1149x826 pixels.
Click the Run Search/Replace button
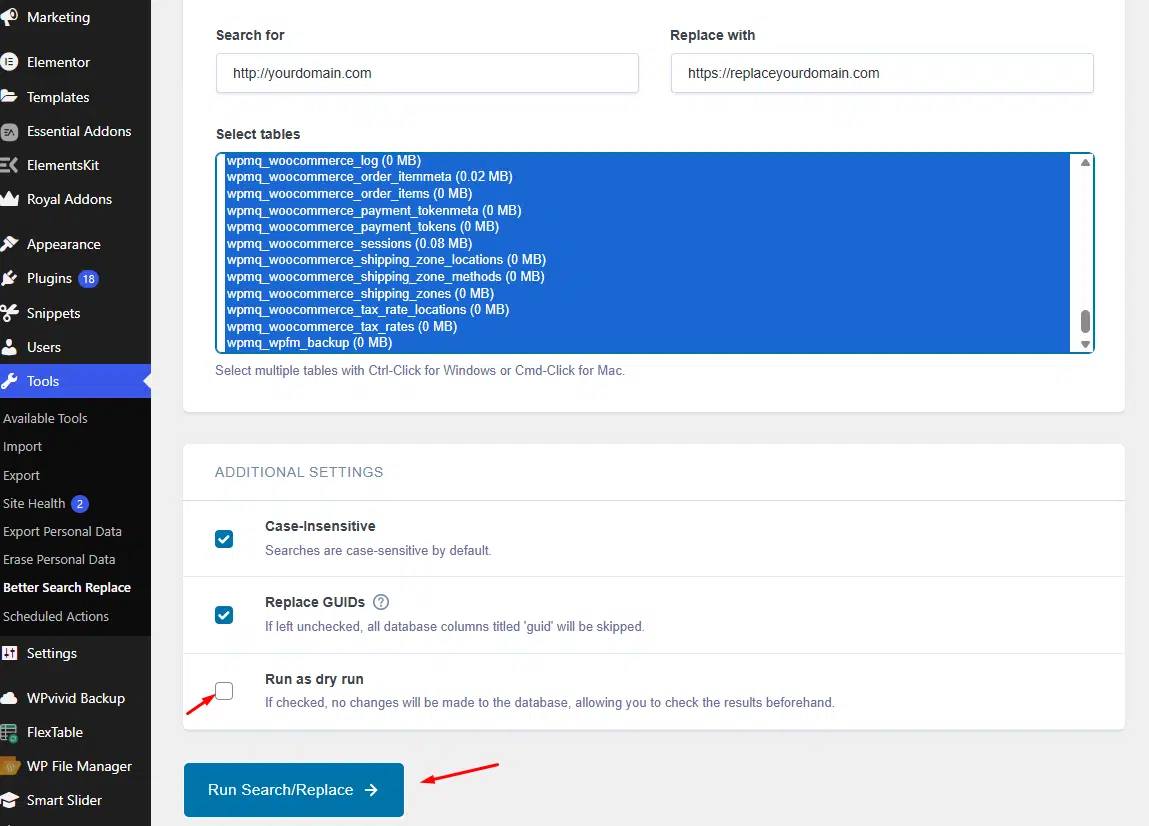coord(294,789)
